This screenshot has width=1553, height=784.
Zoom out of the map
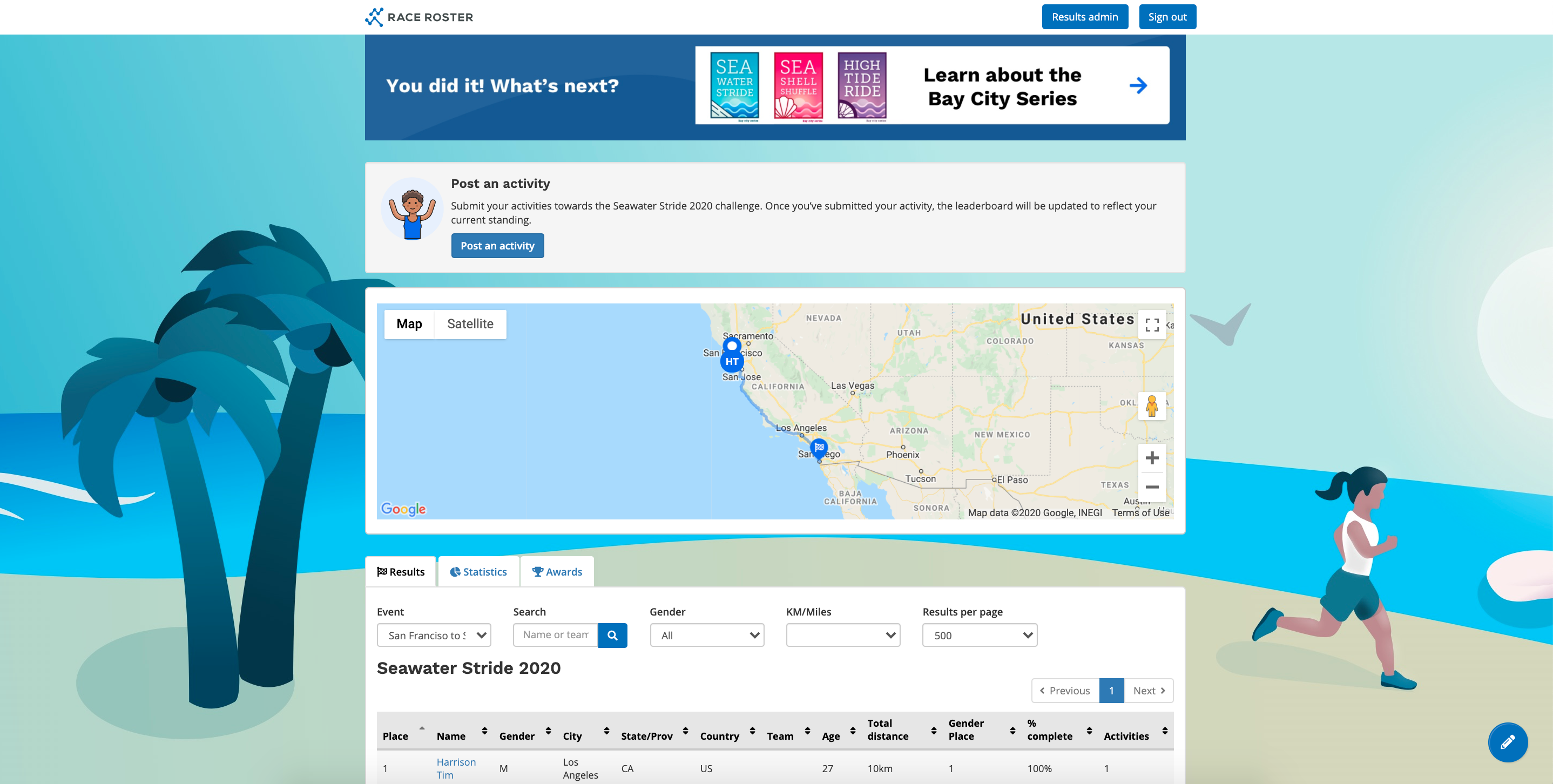click(x=1151, y=487)
